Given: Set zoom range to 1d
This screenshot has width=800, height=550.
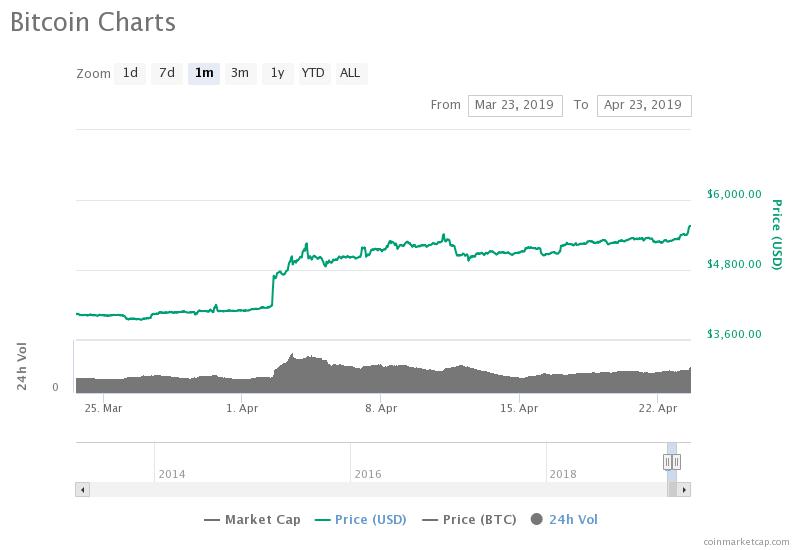Looking at the screenshot, I should [x=130, y=73].
